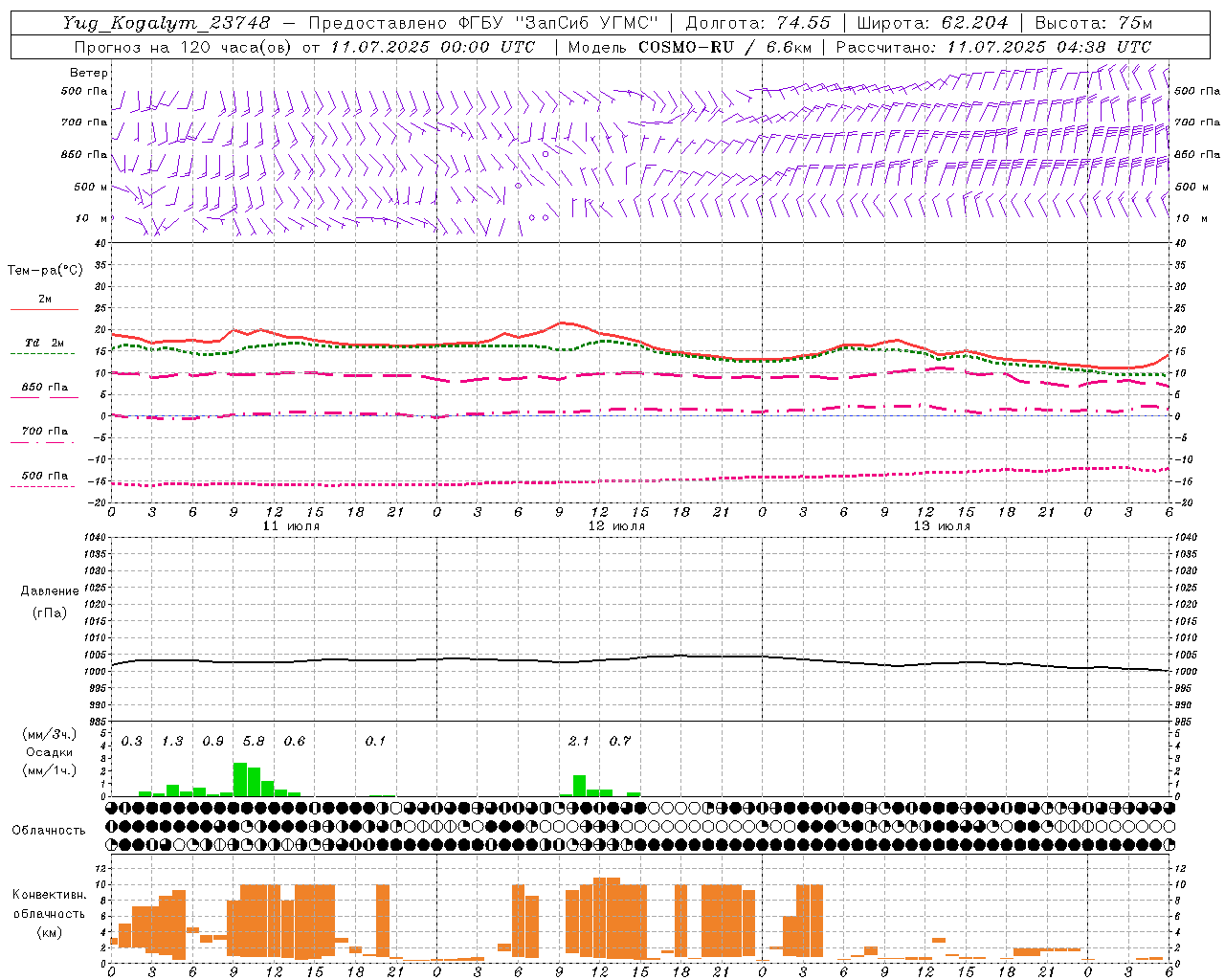Viewport: 1225px width, 980px height.
Task: Click the Высота: 75м header value
Action: 1093,23
